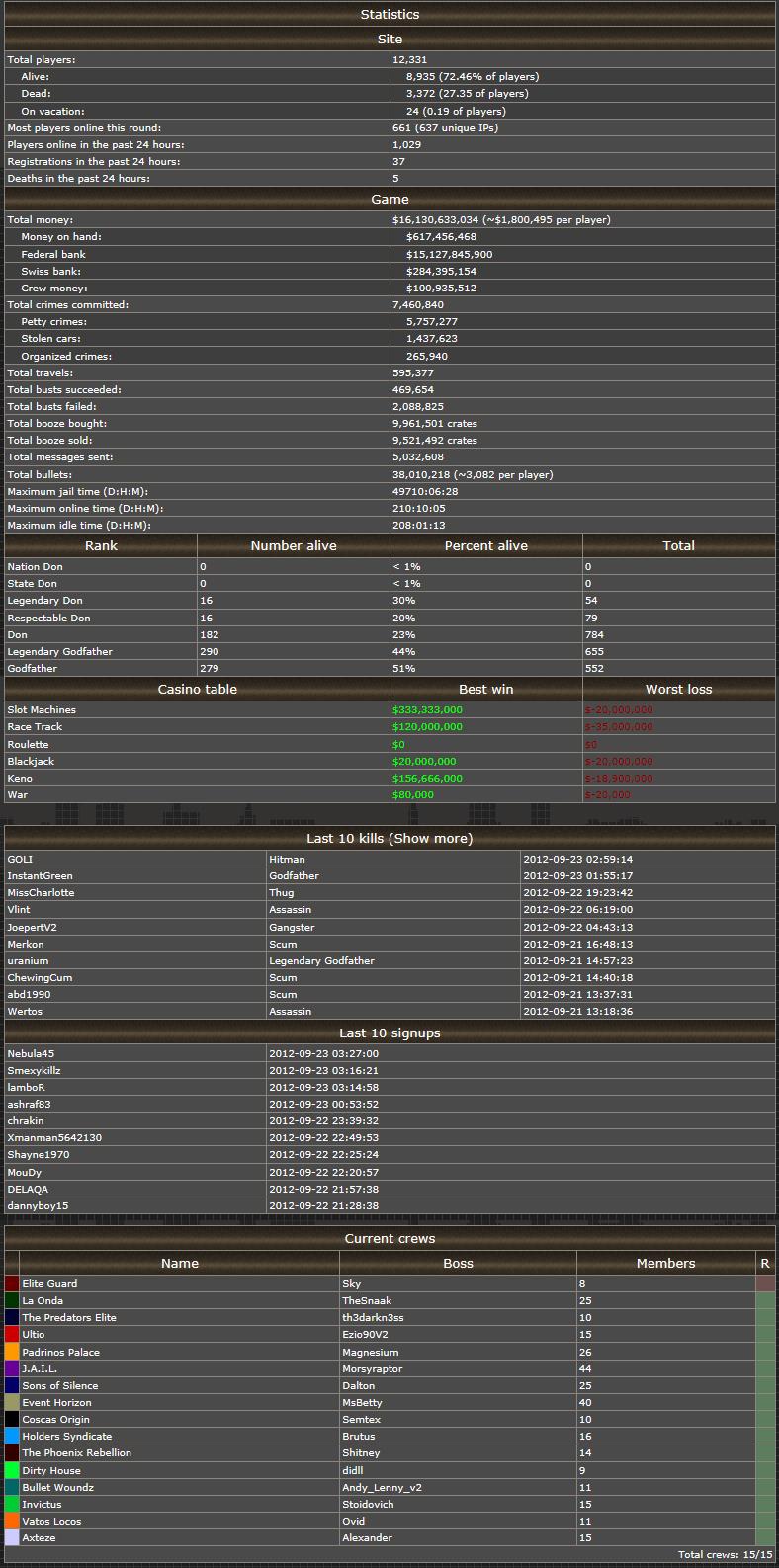View The Predators Elite crew
This screenshot has height=1568, width=779.
point(69,1318)
